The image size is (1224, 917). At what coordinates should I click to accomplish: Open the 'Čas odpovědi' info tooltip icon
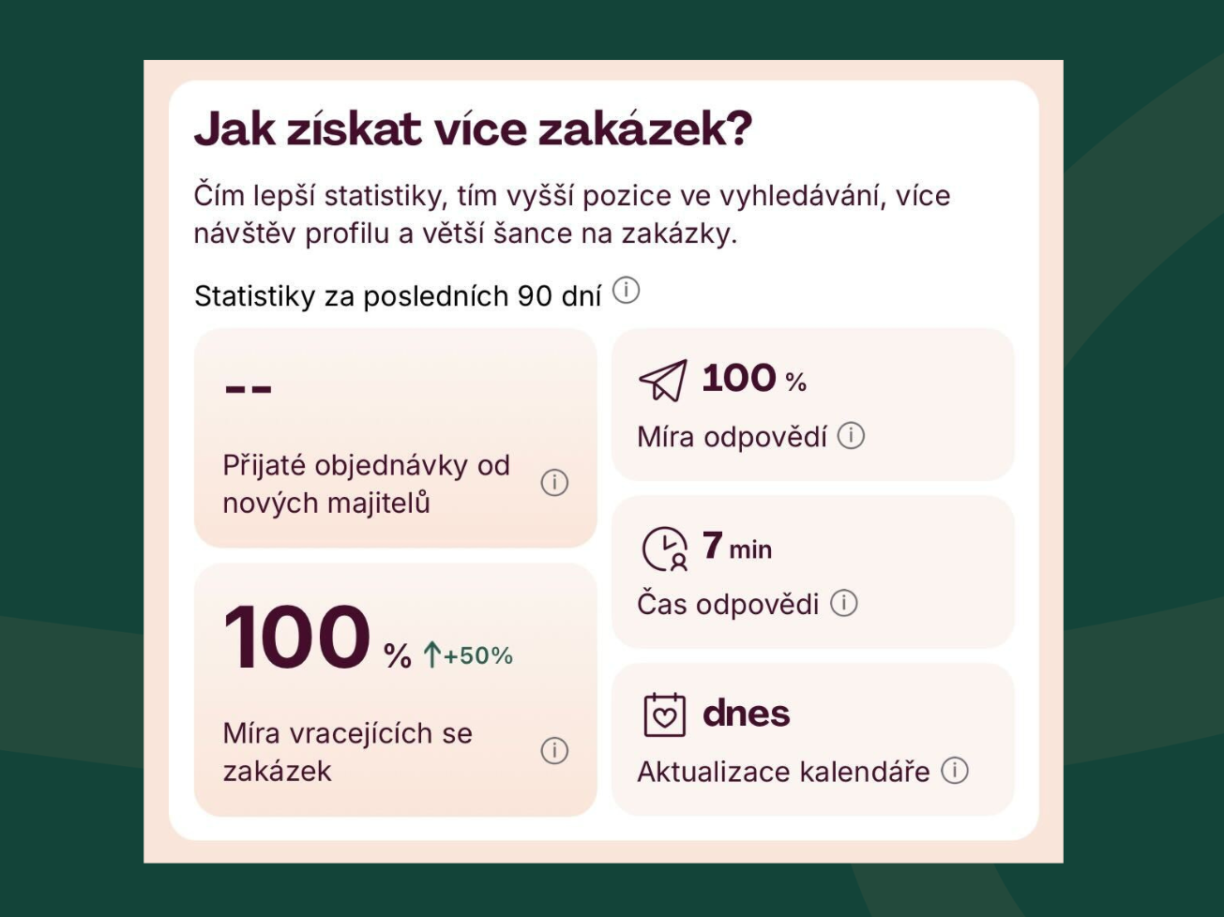coord(844,604)
